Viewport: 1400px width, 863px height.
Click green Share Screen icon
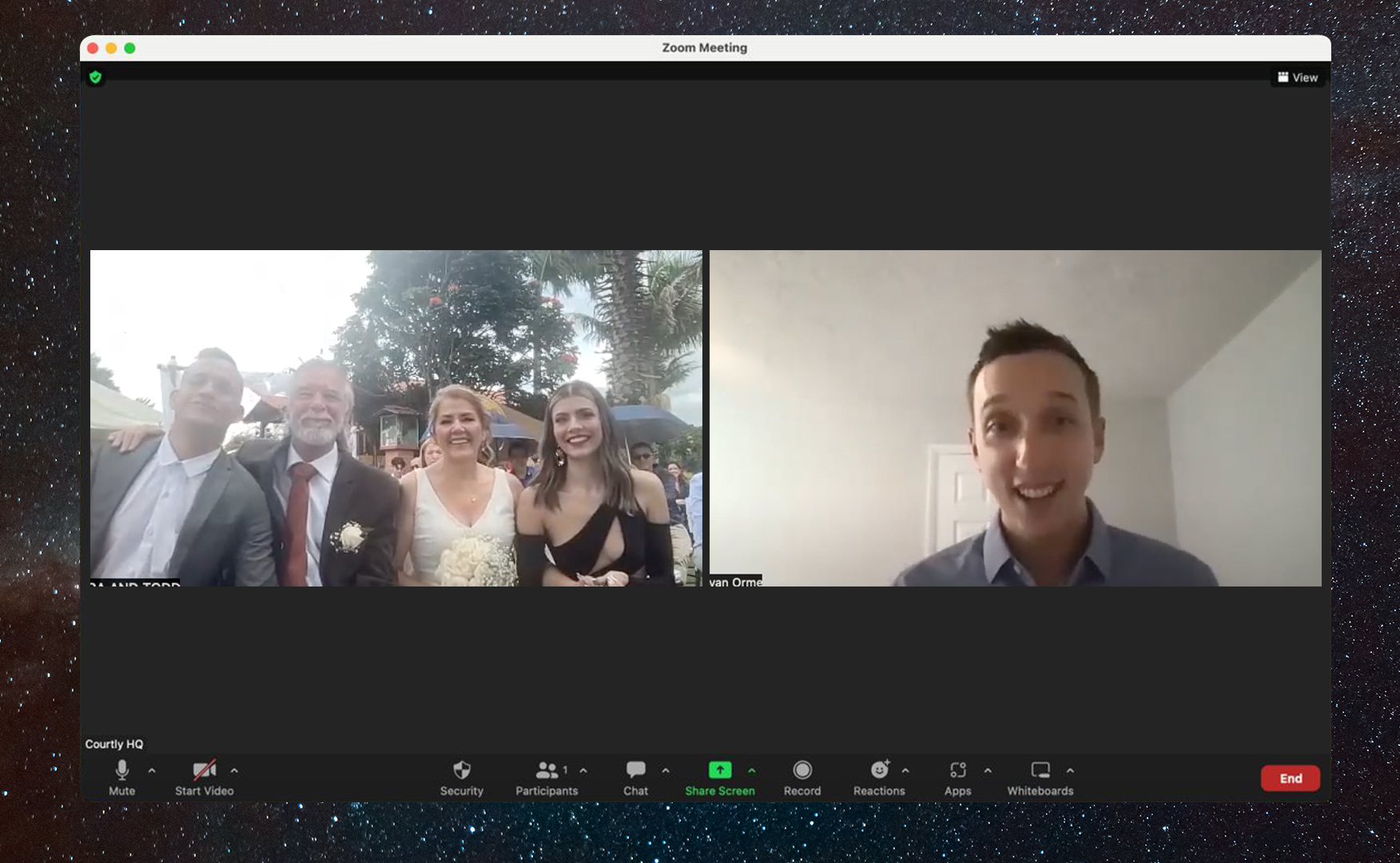pos(720,770)
